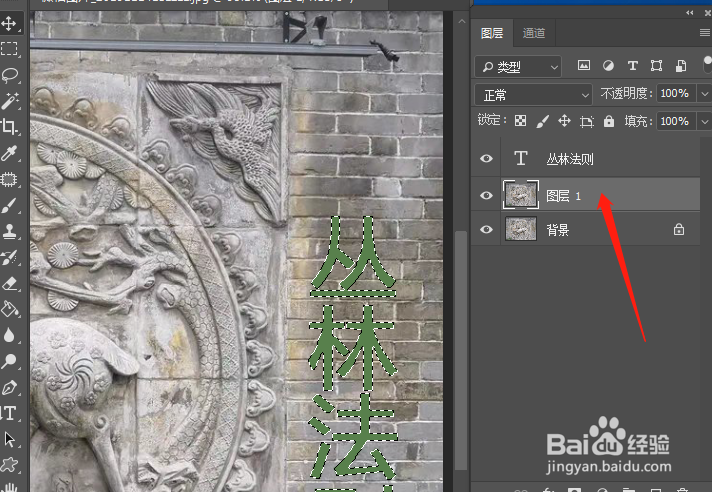Click the 不透明度 value field
Image resolution: width=712 pixels, height=492 pixels.
675,93
